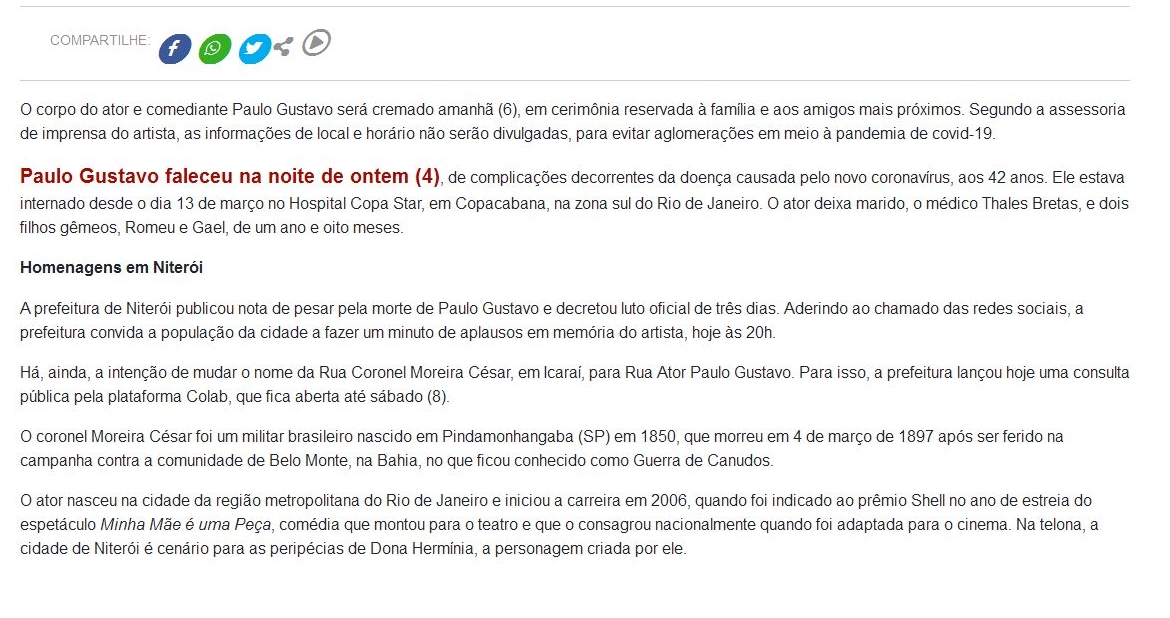This screenshot has width=1170, height=618.
Task: Click the 'COMPARTILHE:' label
Action: (100, 40)
